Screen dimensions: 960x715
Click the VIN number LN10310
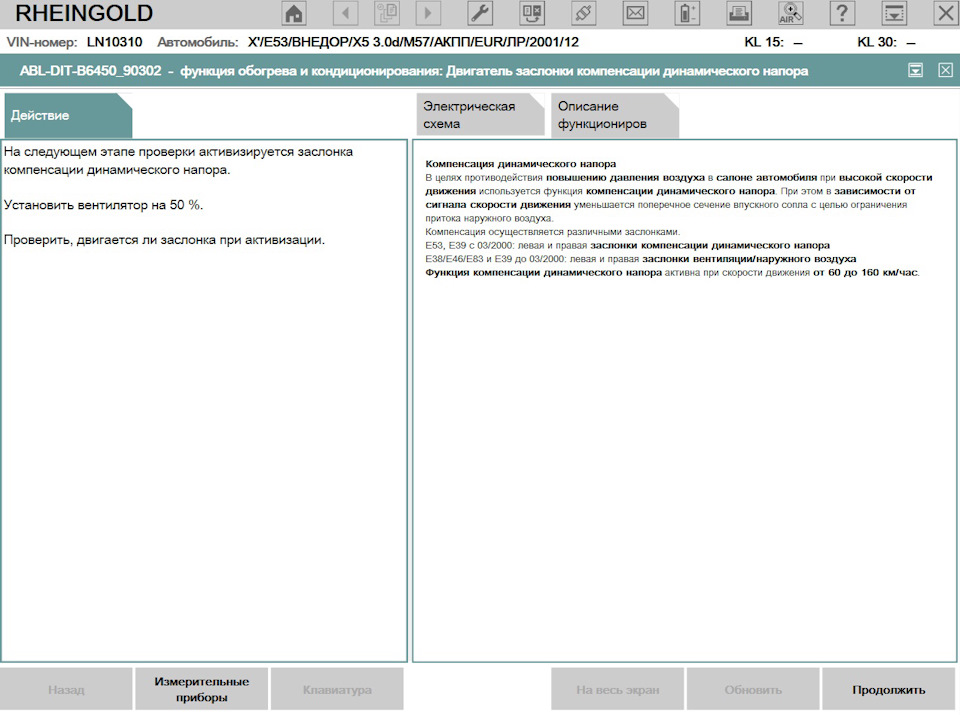coord(114,42)
